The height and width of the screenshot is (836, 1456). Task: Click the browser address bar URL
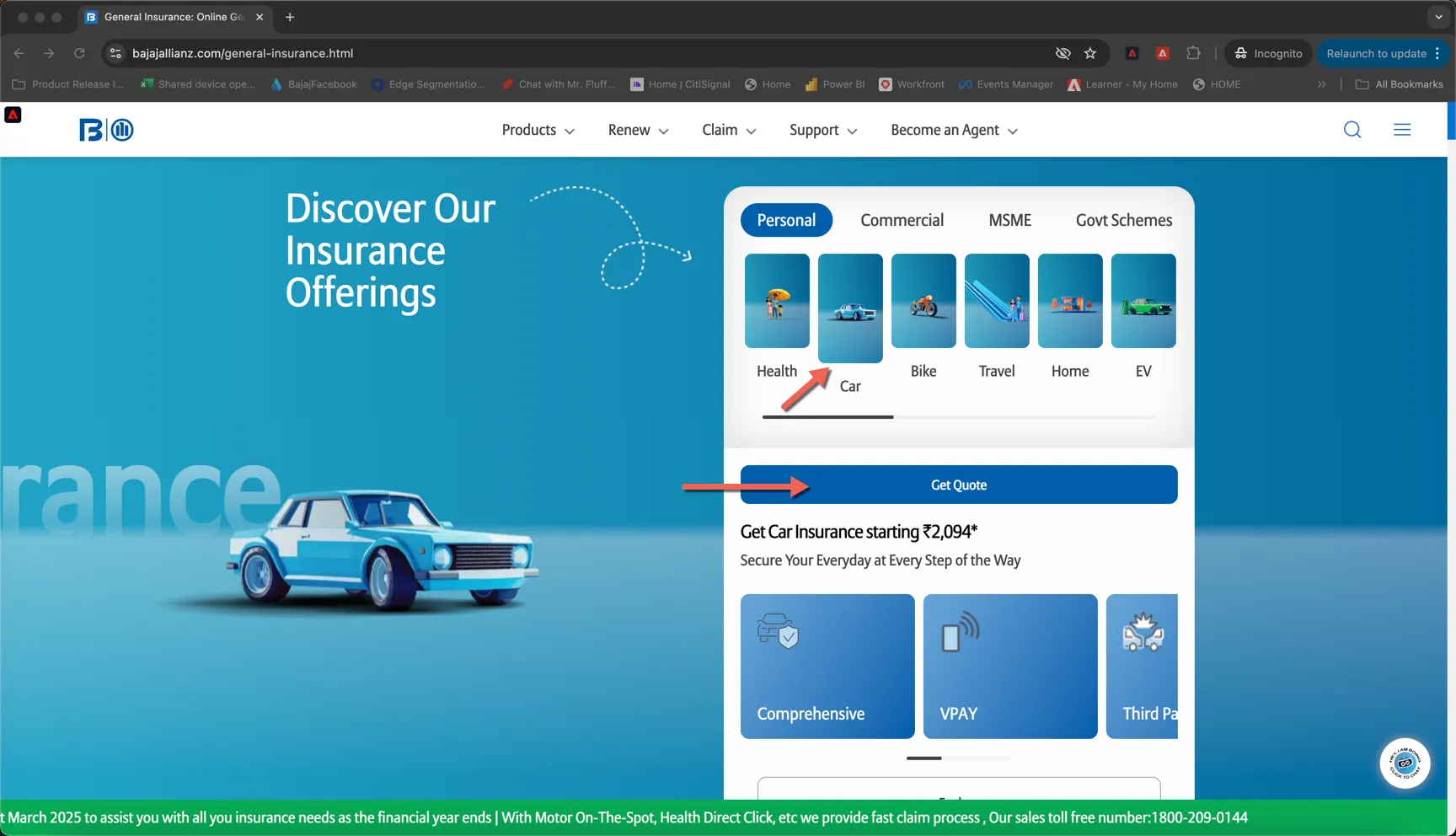coord(243,53)
